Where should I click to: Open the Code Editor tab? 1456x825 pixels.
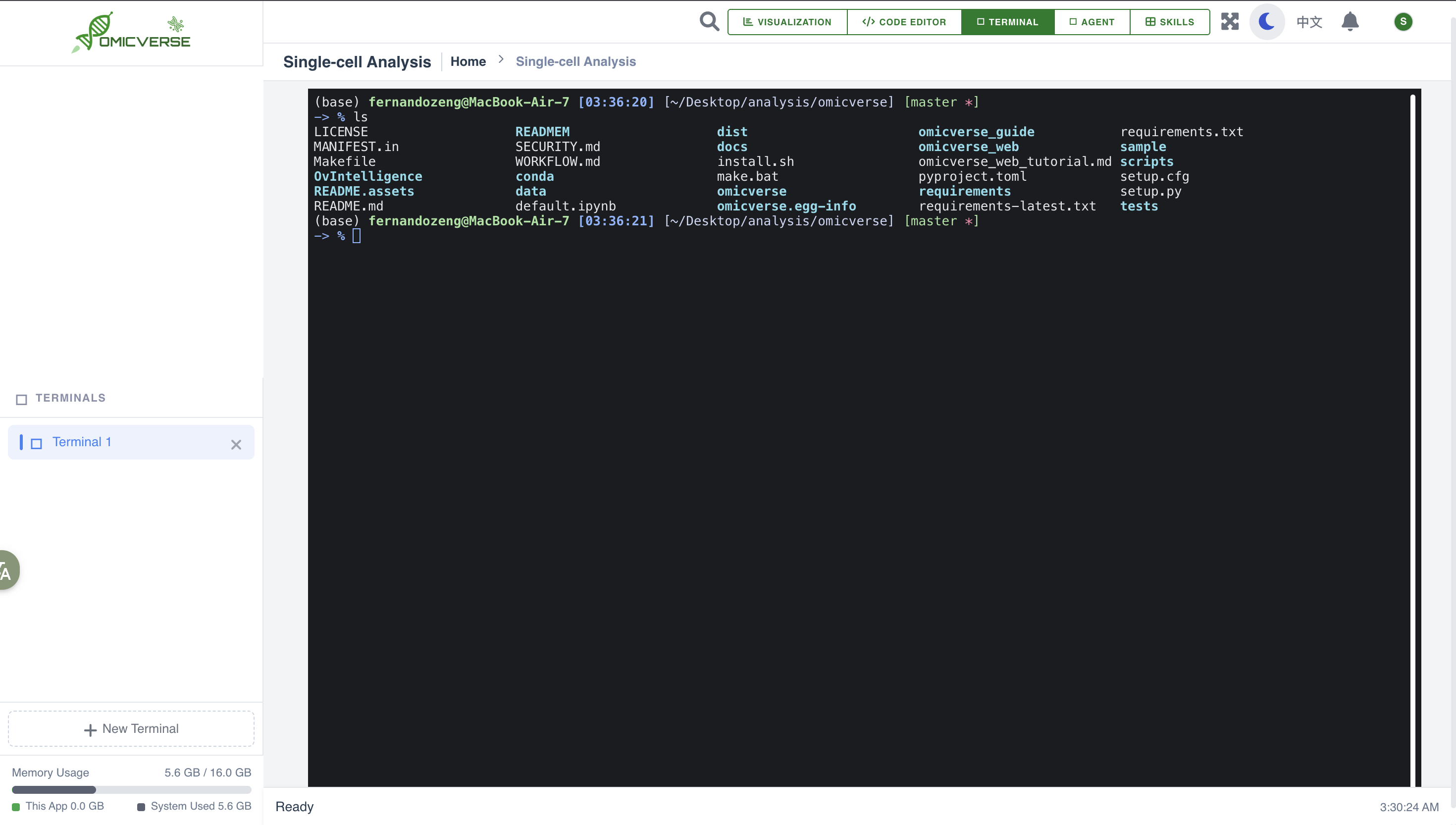[x=904, y=22]
